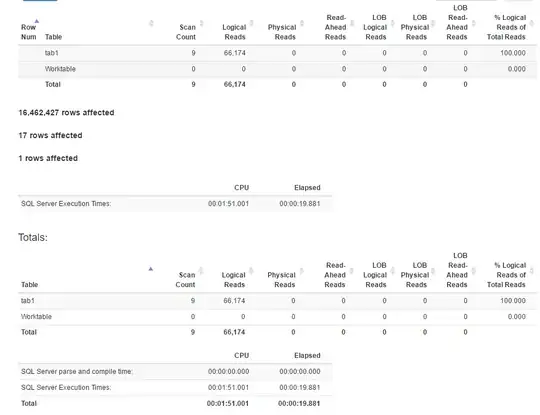The image size is (540, 415).
Task: Sort Physical Reads in the Row Num table
Action: pos(302,23)
